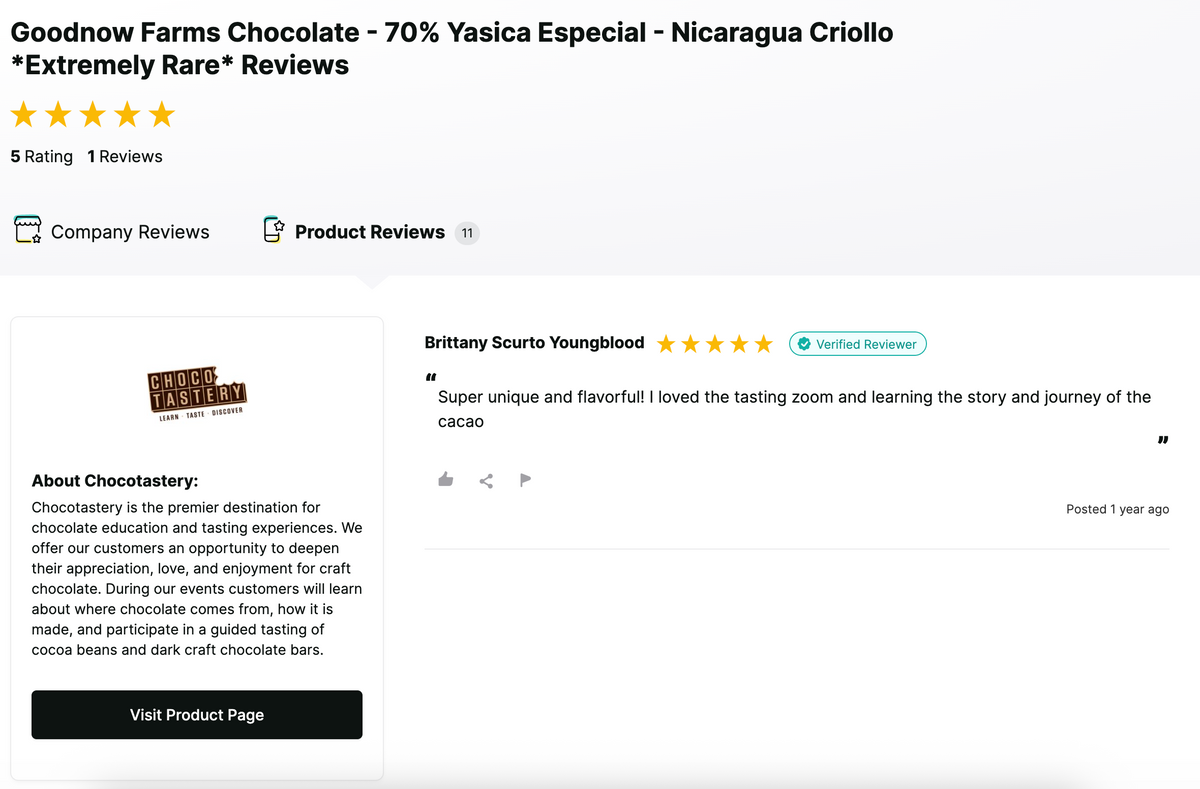
Task: Click the Verified Reviewer checkmark icon
Action: (804, 344)
